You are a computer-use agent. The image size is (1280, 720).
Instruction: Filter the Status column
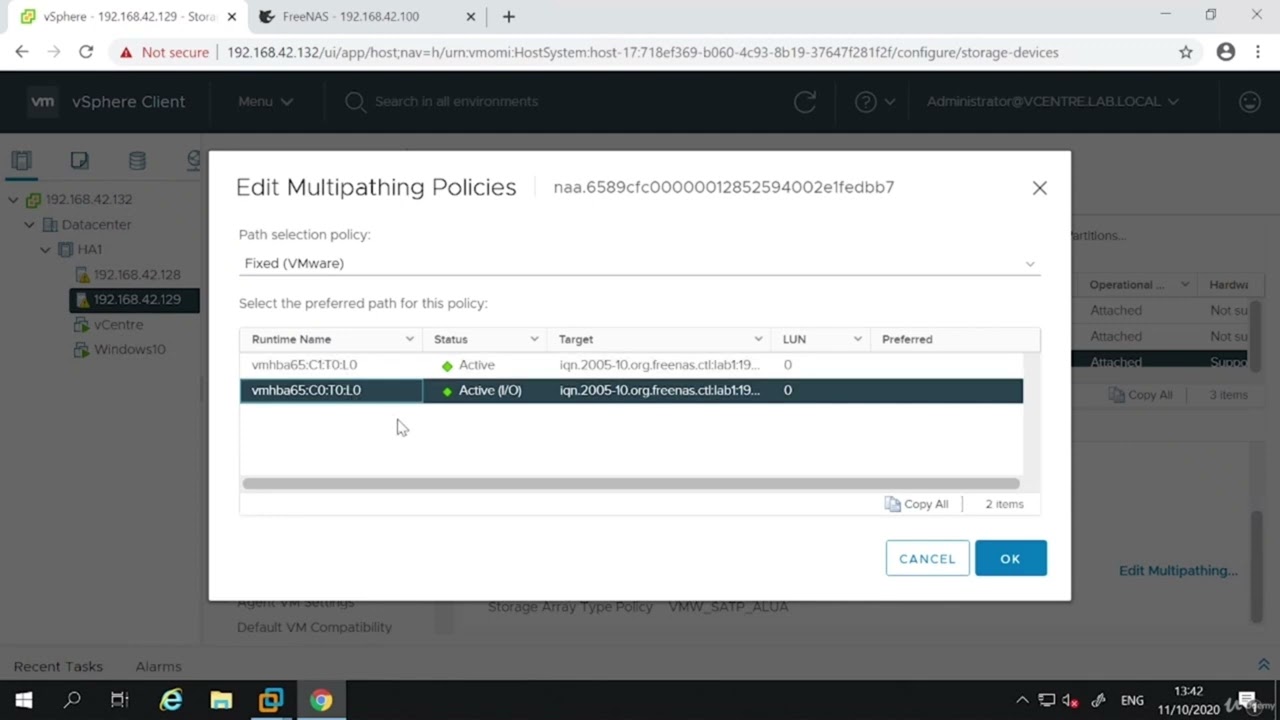[x=534, y=339]
